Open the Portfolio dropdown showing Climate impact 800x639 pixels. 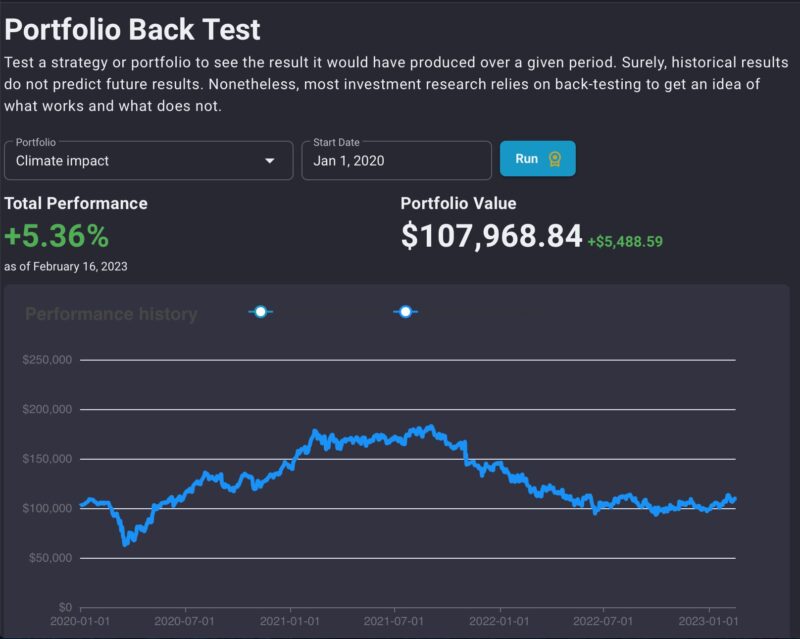(x=148, y=160)
